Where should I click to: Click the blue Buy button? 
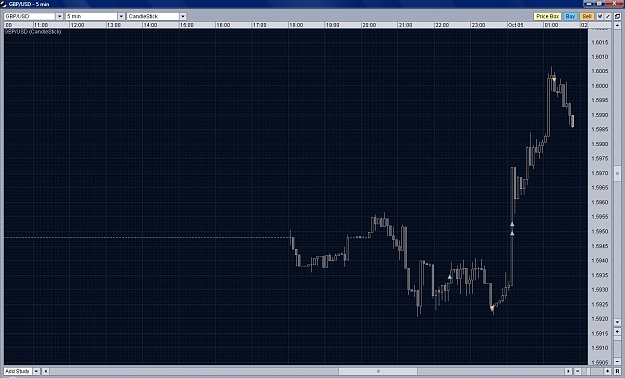point(570,16)
